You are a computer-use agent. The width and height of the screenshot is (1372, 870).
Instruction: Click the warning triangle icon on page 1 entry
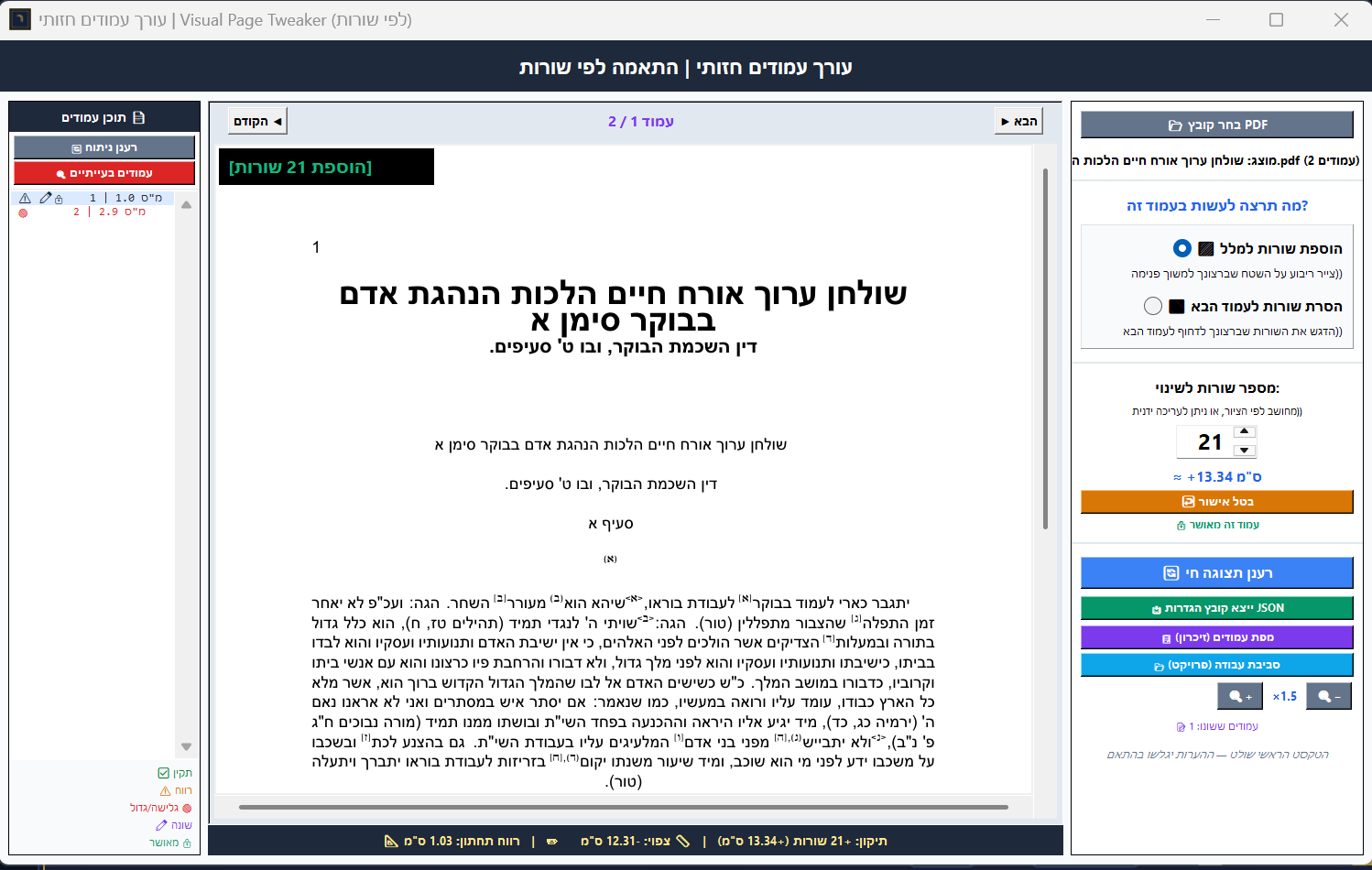[25, 198]
